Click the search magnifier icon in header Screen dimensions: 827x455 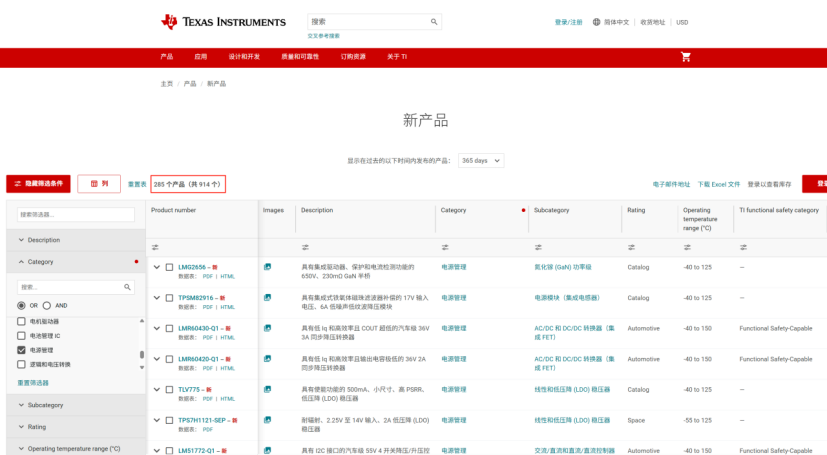coord(434,22)
